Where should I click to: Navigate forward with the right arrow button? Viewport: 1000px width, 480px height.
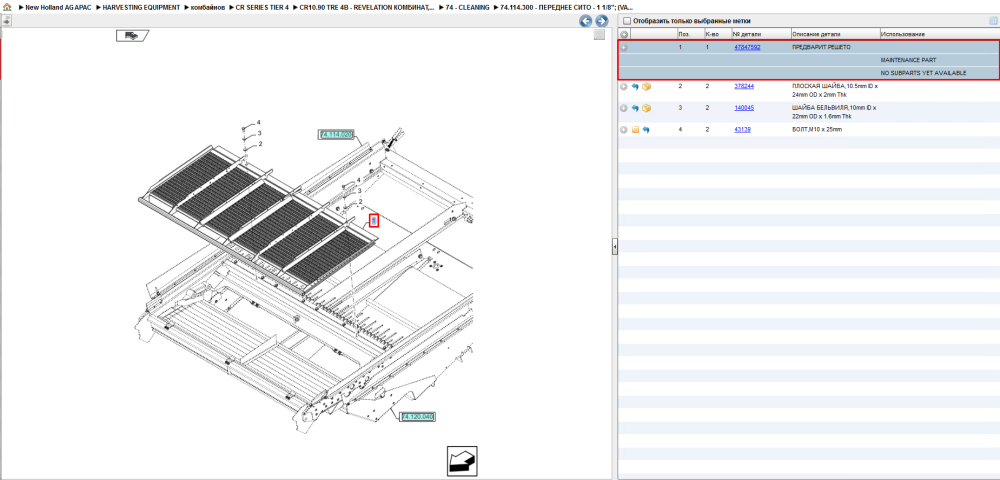coord(601,21)
